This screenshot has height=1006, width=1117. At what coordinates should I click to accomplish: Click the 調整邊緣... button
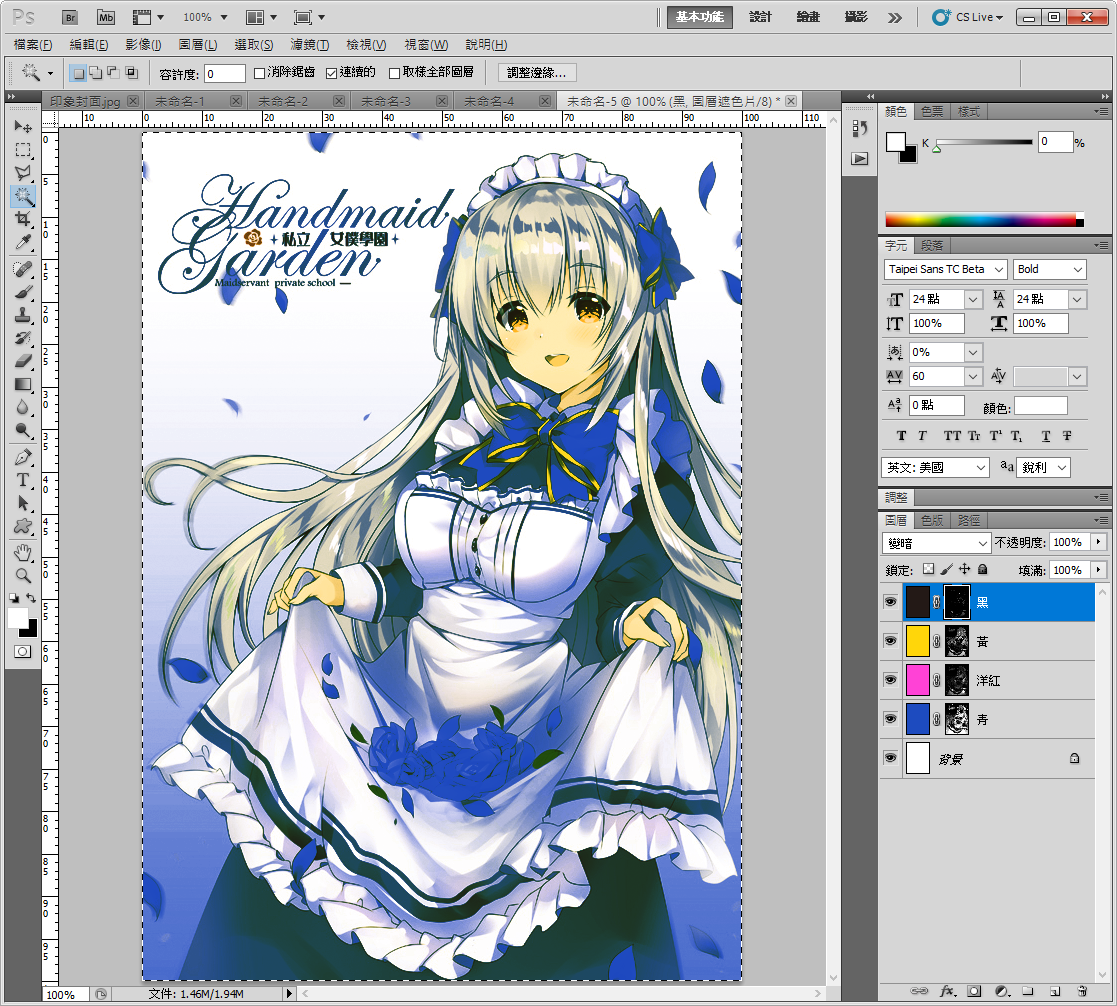(x=536, y=73)
